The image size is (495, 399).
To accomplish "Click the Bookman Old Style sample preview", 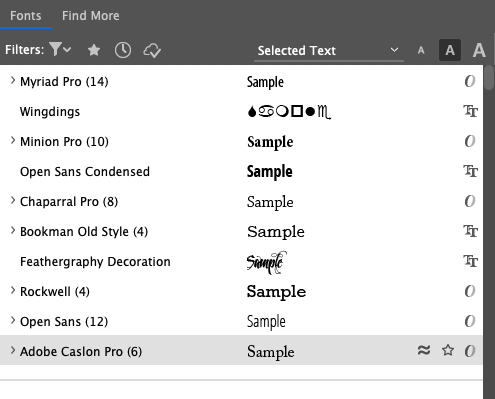I will [x=276, y=232].
